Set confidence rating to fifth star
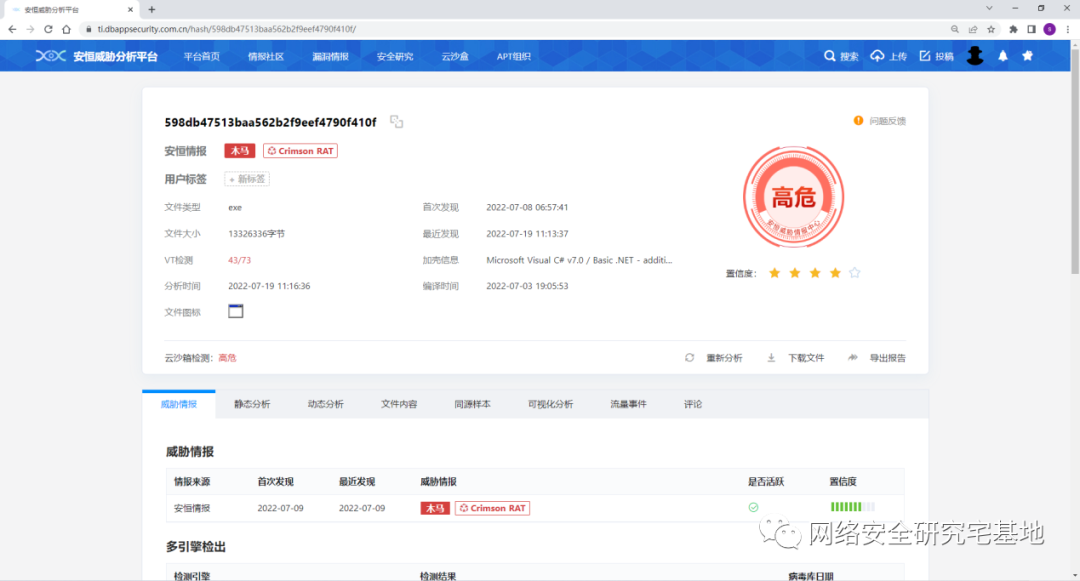This screenshot has height=581, width=1080. [x=855, y=273]
